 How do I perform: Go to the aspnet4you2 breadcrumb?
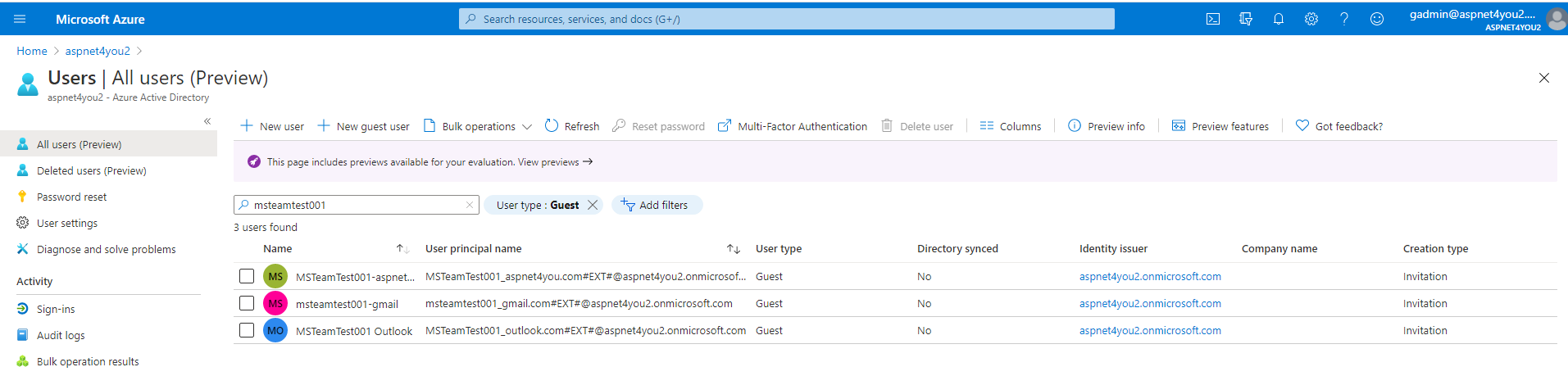pyautogui.click(x=98, y=51)
